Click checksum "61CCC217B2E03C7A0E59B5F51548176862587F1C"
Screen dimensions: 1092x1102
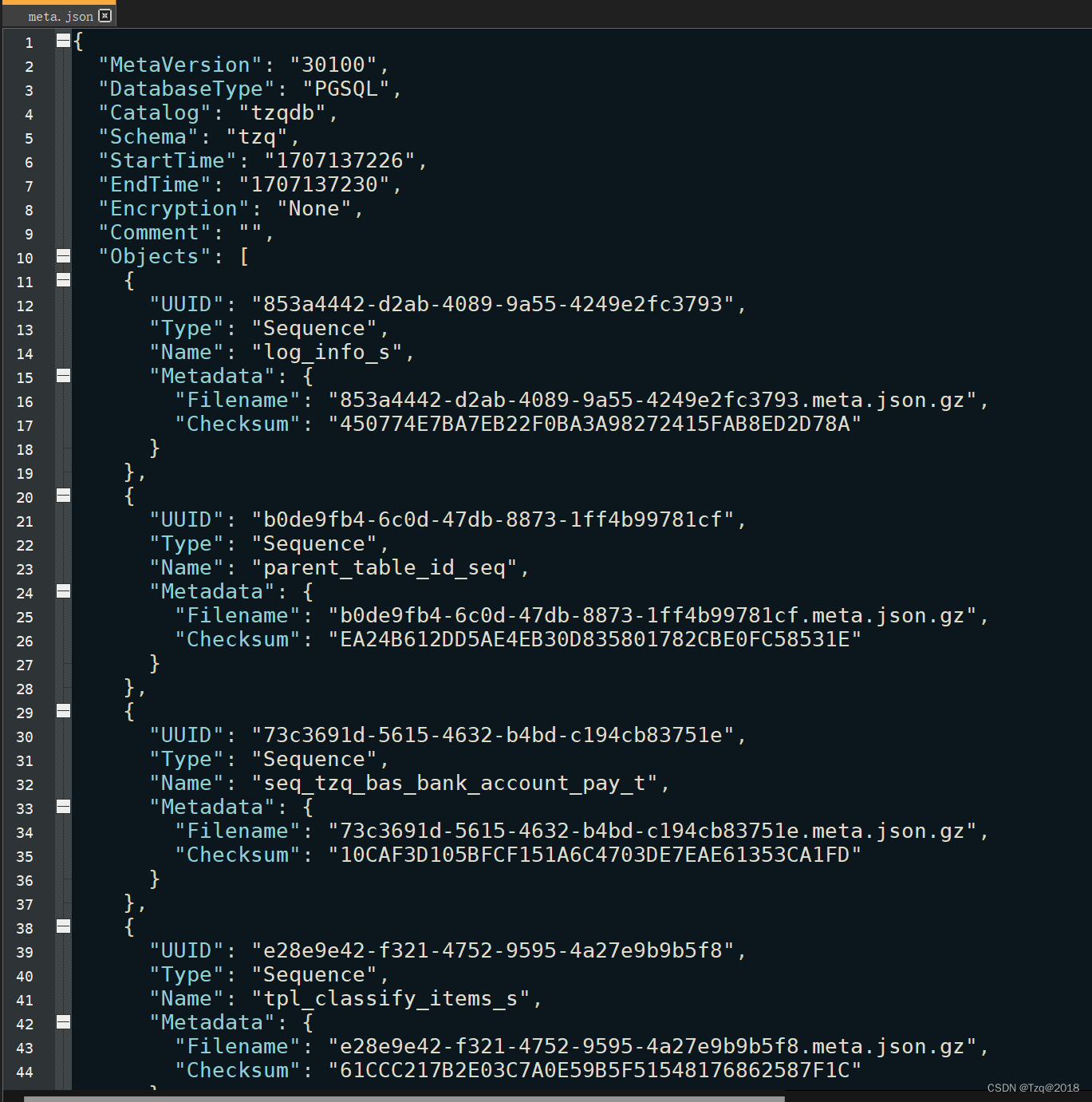(595, 1070)
